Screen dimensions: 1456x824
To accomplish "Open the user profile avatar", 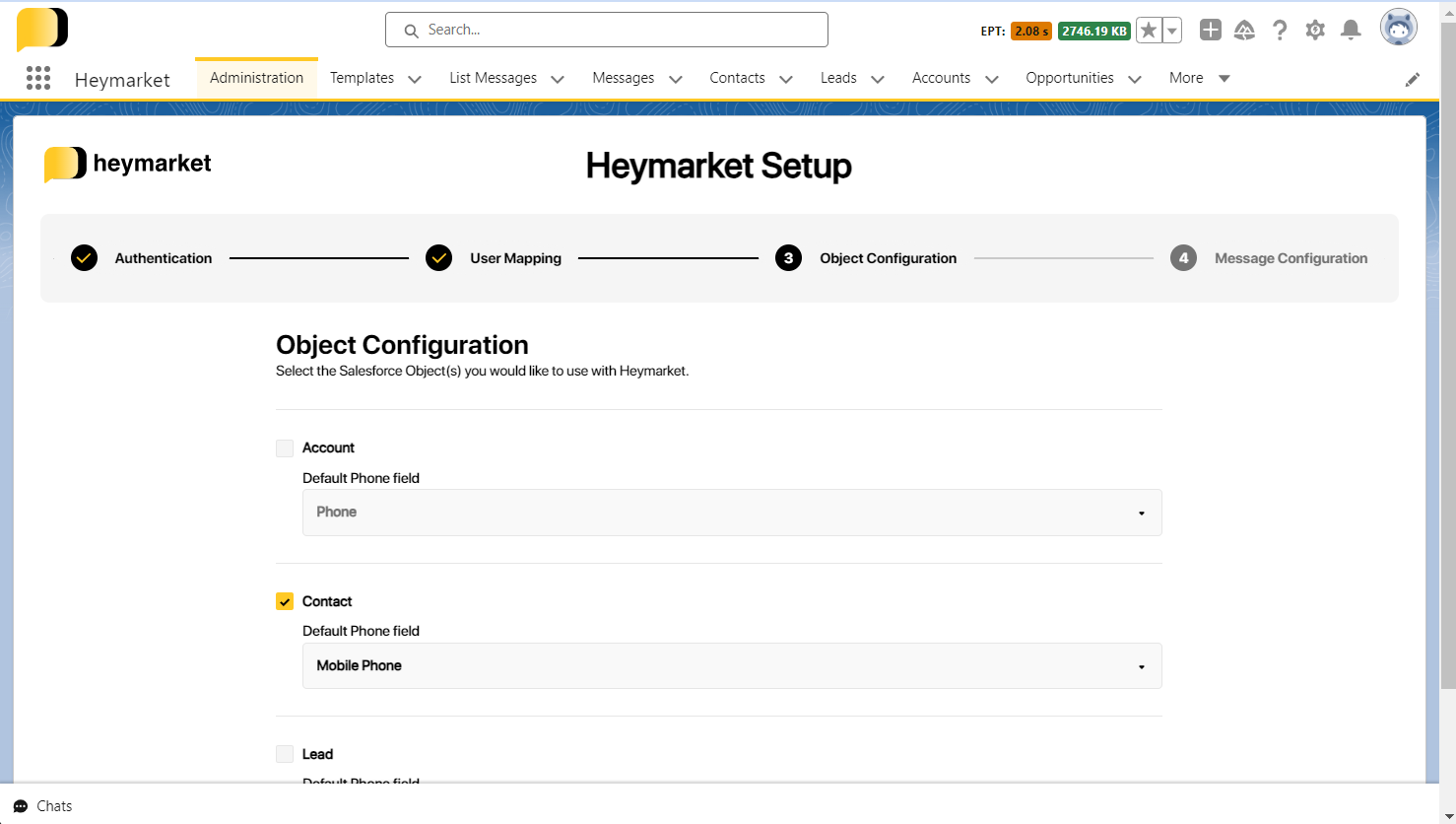I will pos(1399,29).
